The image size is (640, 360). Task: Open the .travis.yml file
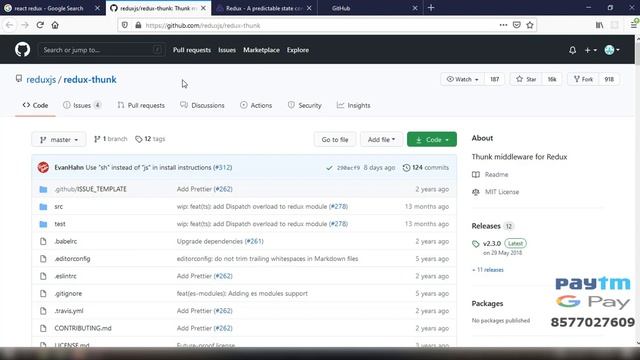click(x=69, y=311)
